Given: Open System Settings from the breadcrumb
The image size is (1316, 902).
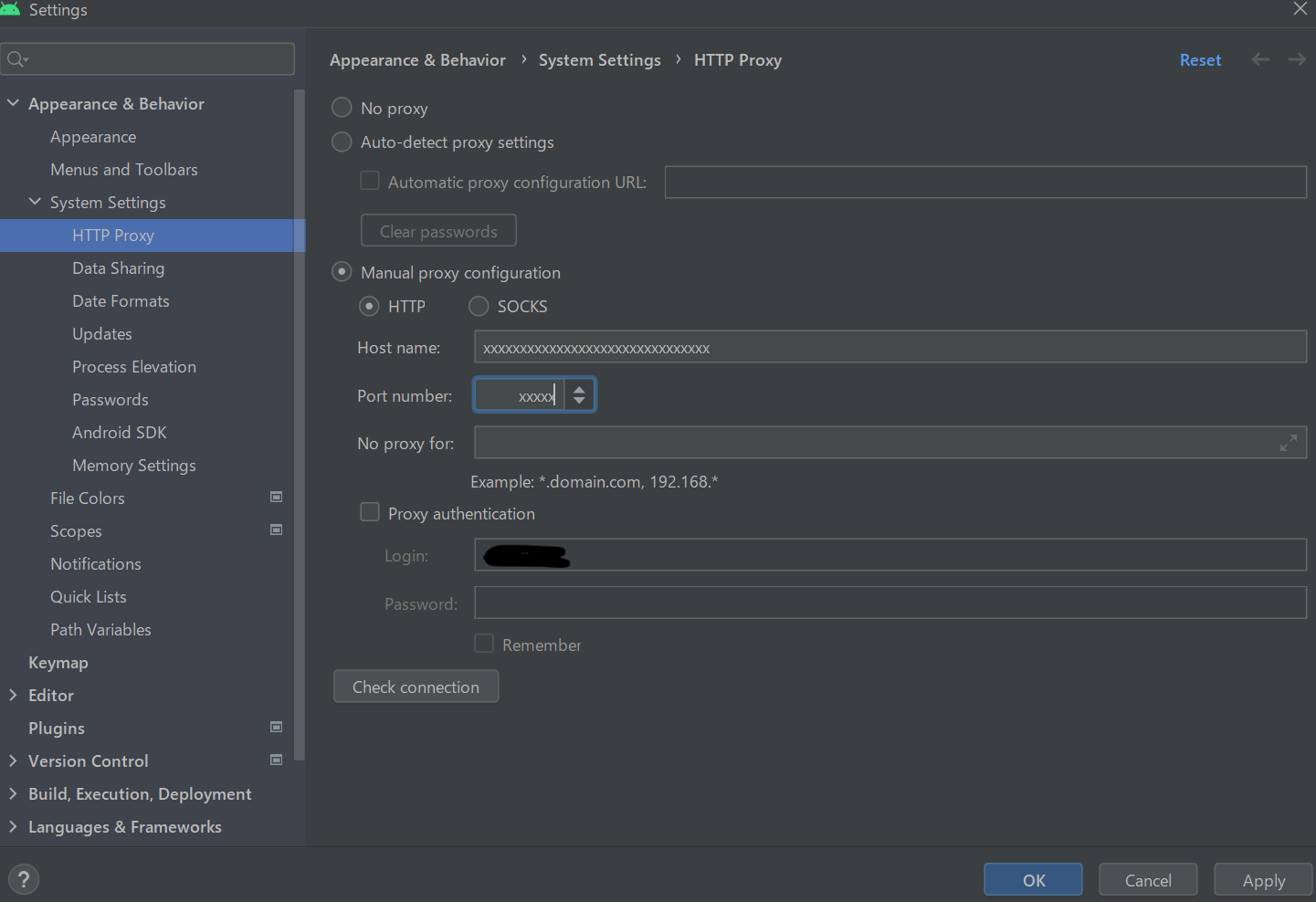Looking at the screenshot, I should [x=599, y=59].
